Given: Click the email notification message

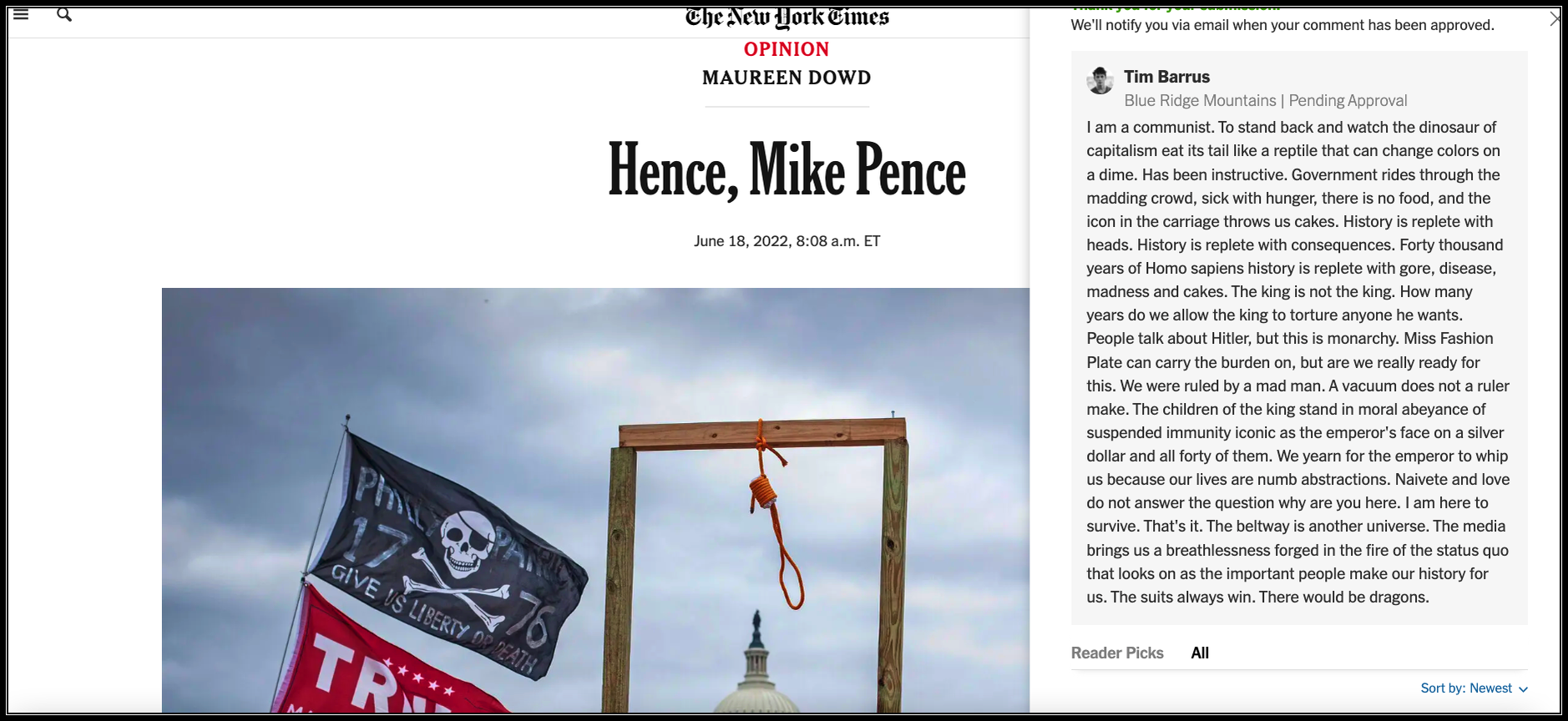Looking at the screenshot, I should click(1282, 25).
